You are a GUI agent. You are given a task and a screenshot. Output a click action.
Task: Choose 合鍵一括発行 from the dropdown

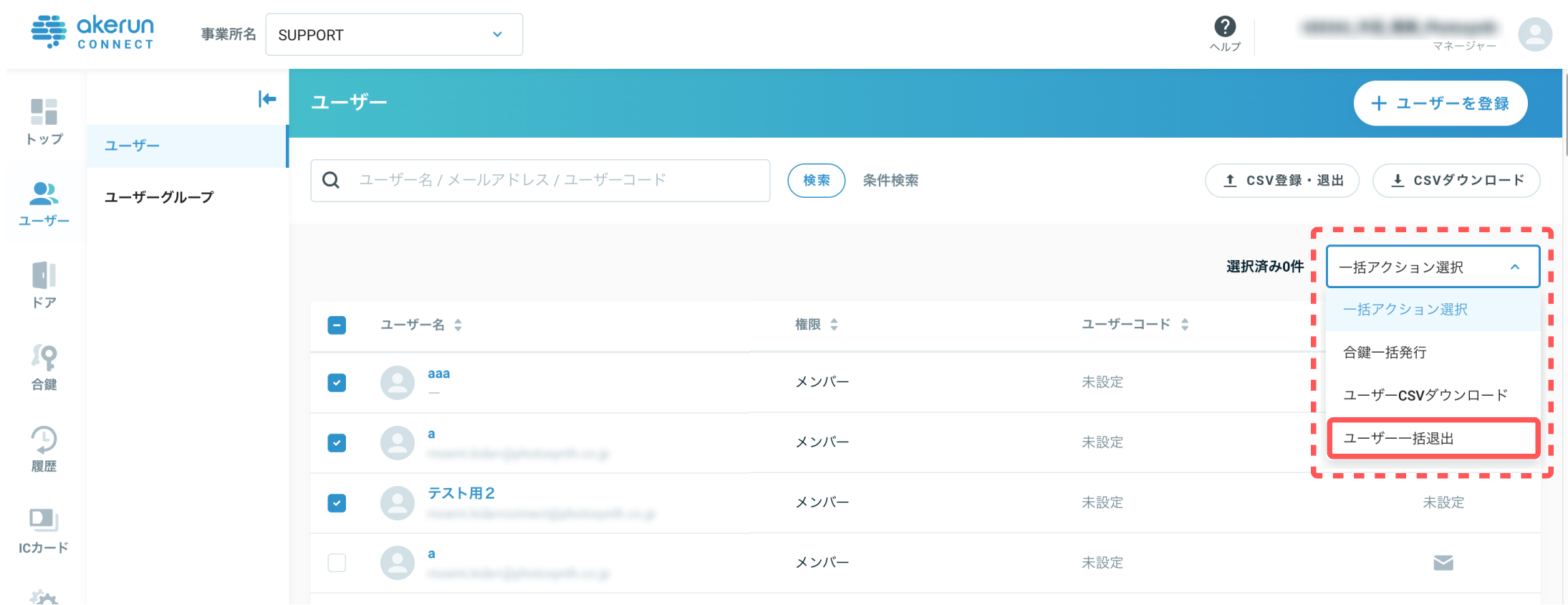coord(1433,353)
